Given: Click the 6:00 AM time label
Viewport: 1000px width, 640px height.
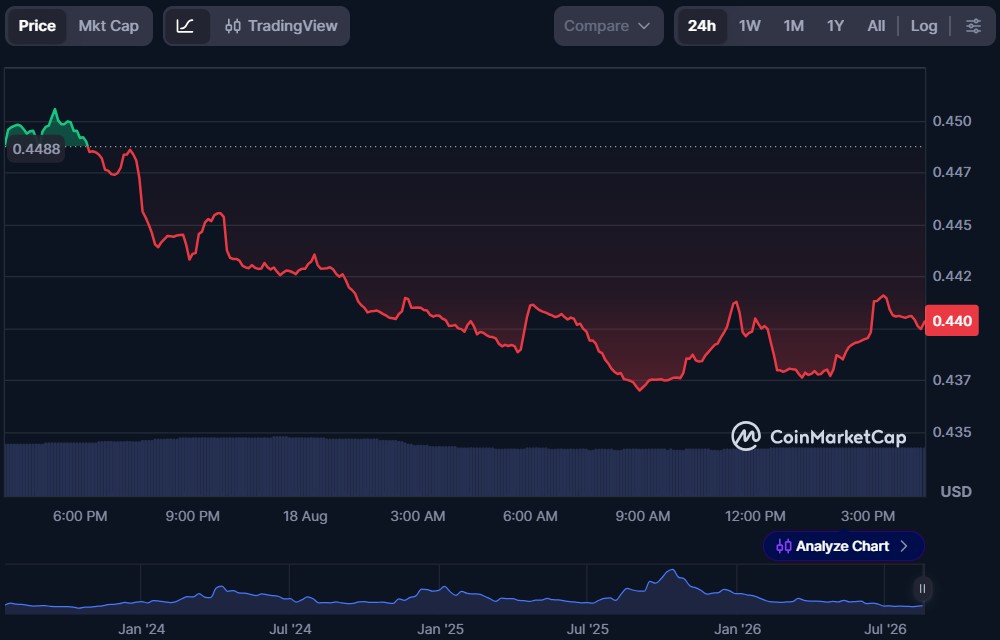Looking at the screenshot, I should pyautogui.click(x=530, y=516).
